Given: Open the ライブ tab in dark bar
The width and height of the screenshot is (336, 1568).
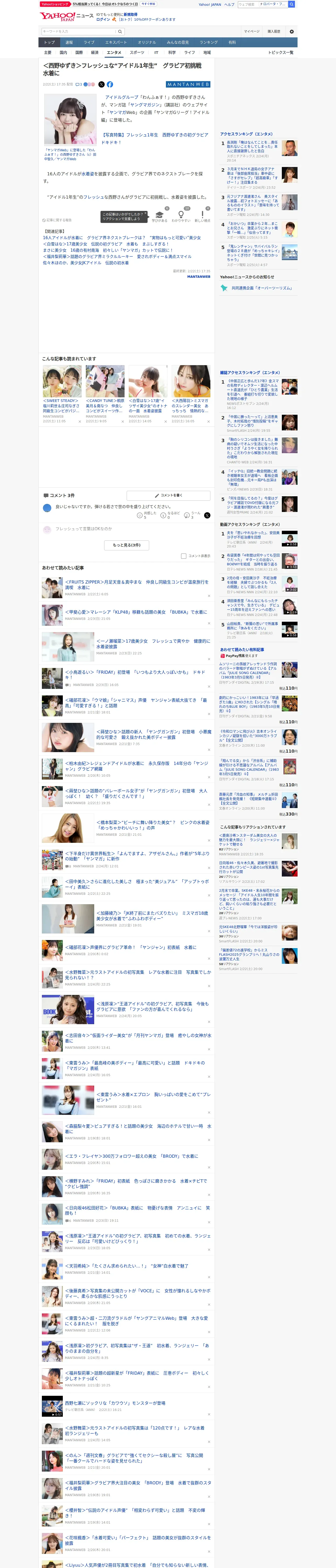Looking at the screenshot, I should pyautogui.click(x=89, y=42).
